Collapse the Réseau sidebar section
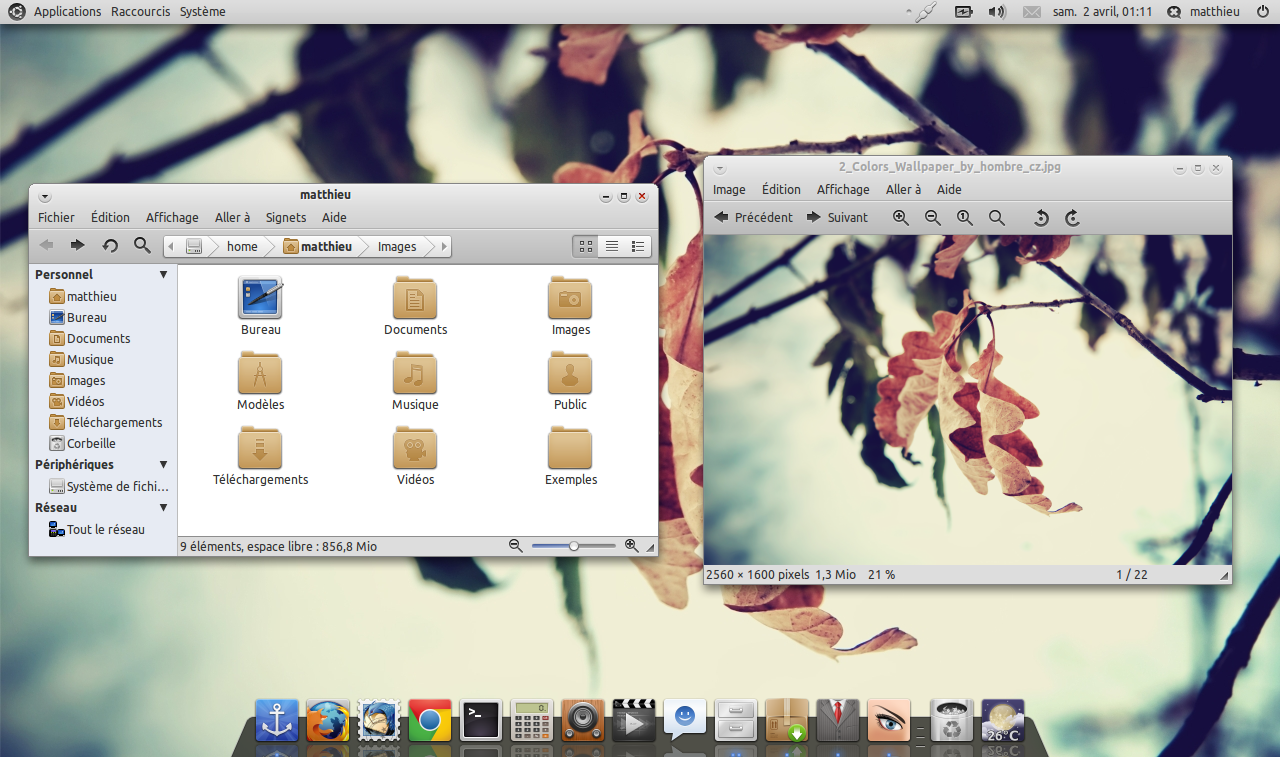The width and height of the screenshot is (1280, 757). point(164,508)
